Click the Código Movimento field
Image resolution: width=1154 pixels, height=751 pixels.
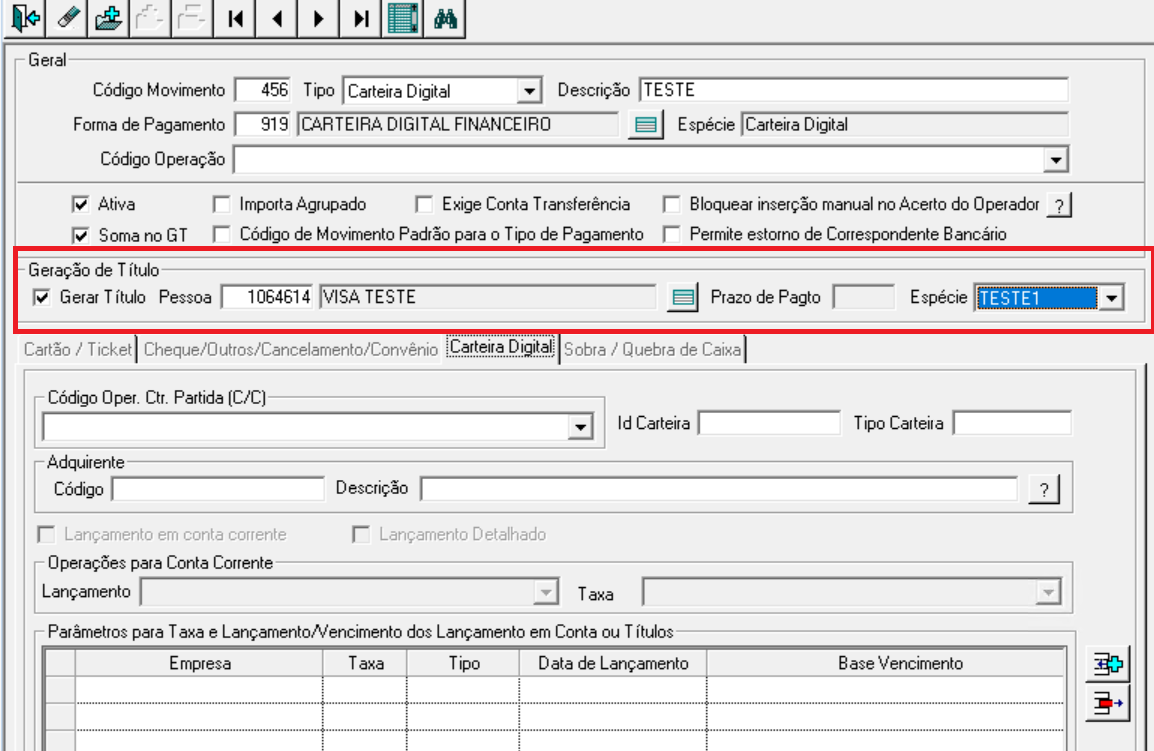[263, 90]
